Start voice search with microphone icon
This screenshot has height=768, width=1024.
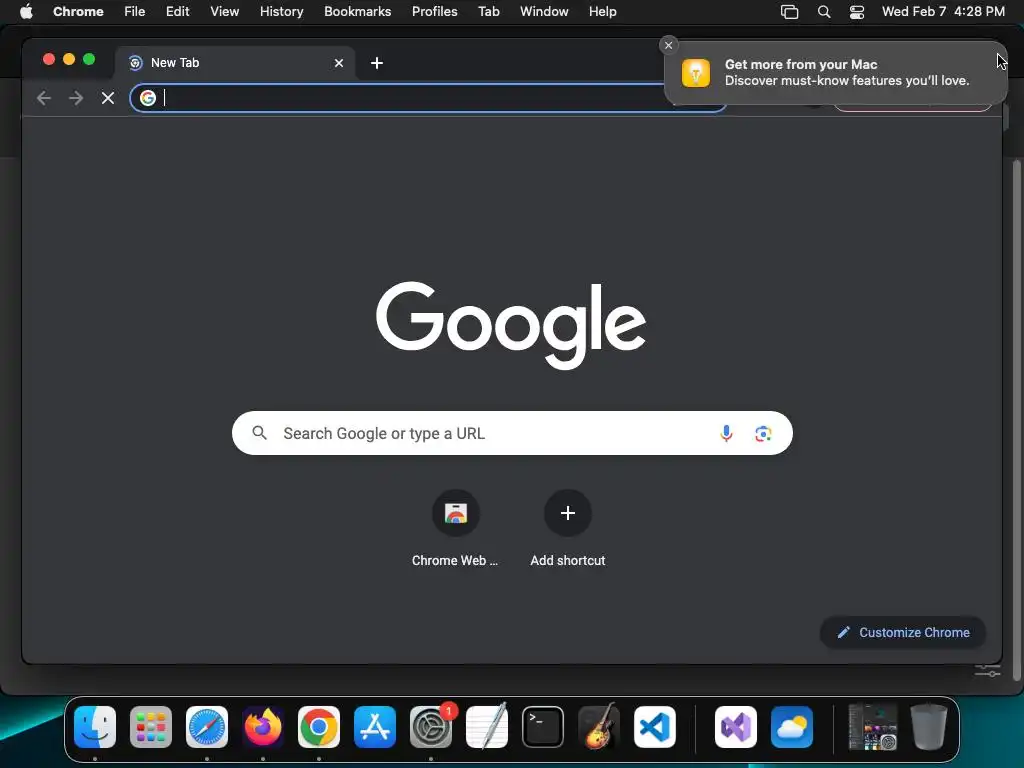coord(726,433)
